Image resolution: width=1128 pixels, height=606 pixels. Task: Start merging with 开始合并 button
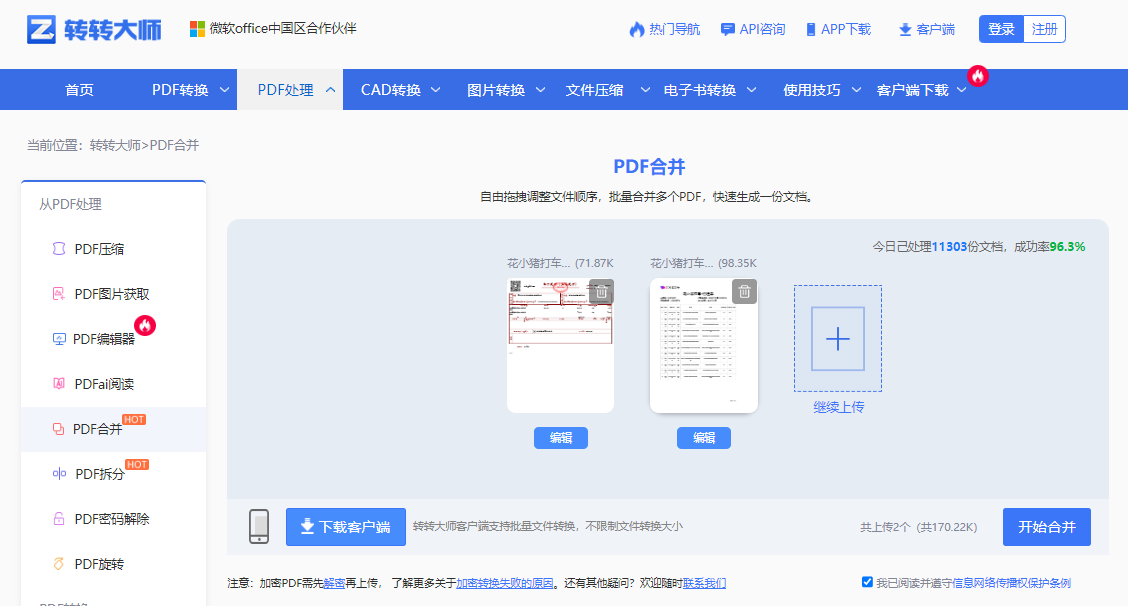tap(1047, 527)
